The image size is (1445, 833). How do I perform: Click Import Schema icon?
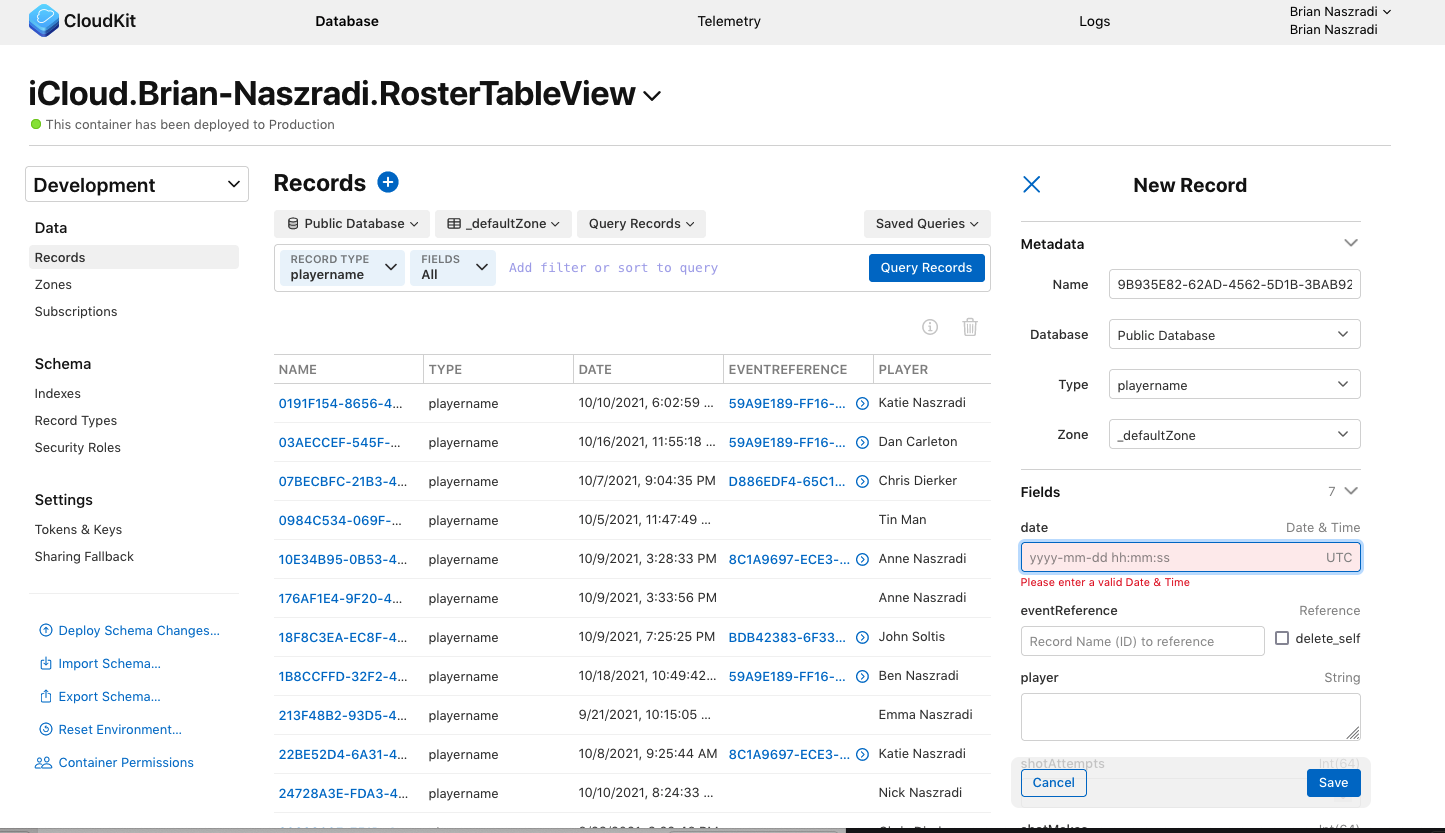pyautogui.click(x=45, y=663)
